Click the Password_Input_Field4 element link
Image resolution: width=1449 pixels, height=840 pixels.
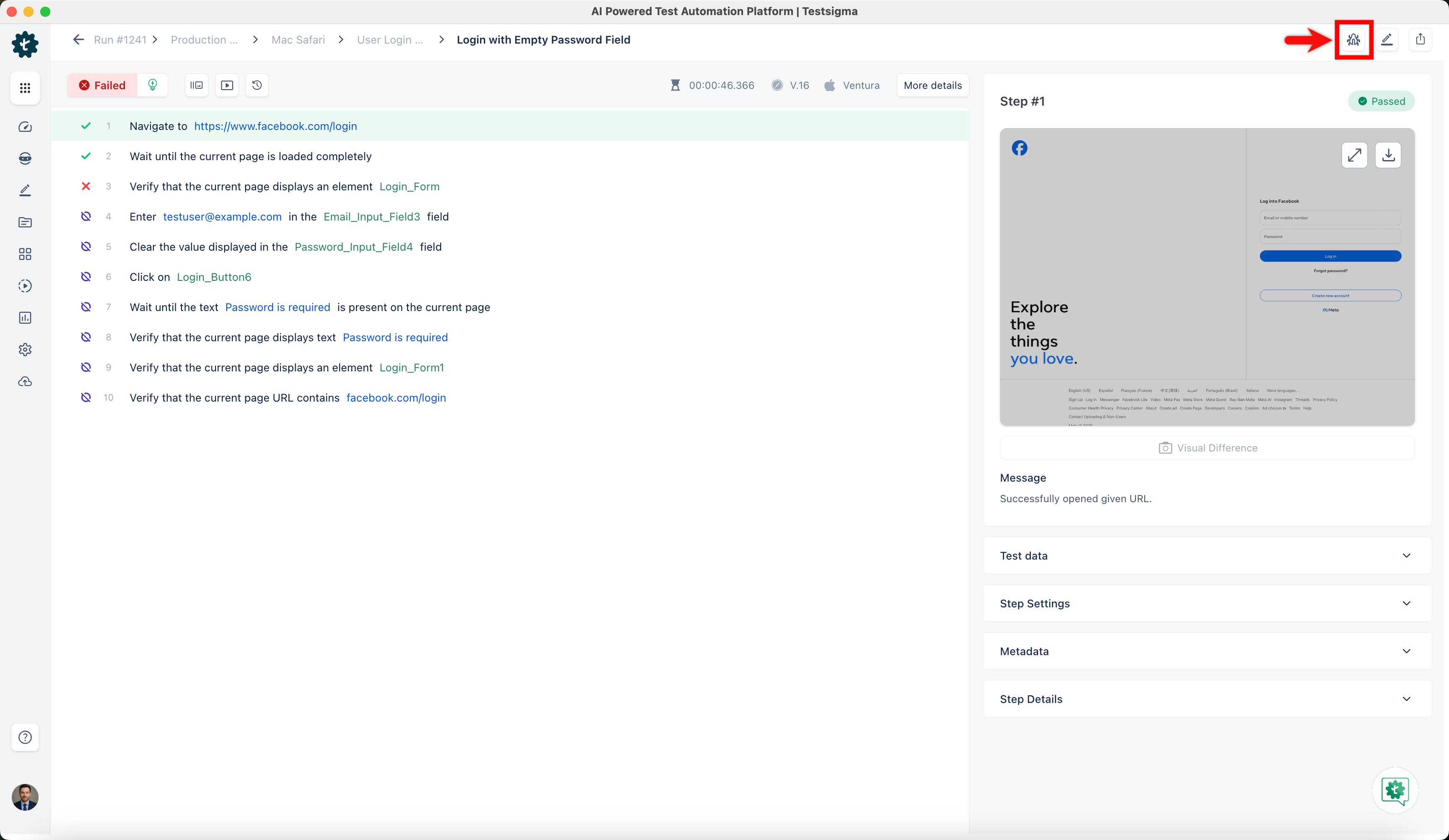[353, 246]
